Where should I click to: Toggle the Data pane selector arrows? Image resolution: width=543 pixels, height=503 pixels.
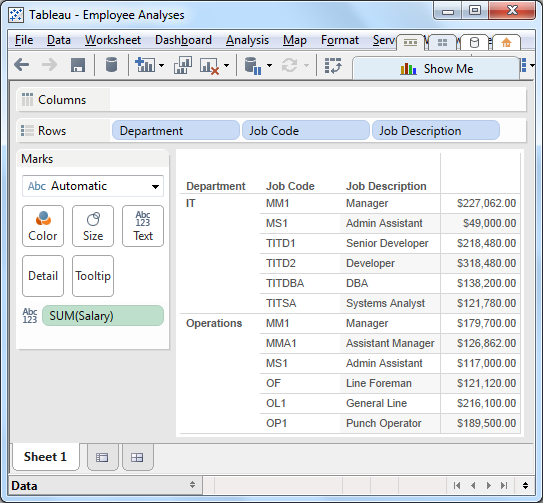(x=192, y=485)
